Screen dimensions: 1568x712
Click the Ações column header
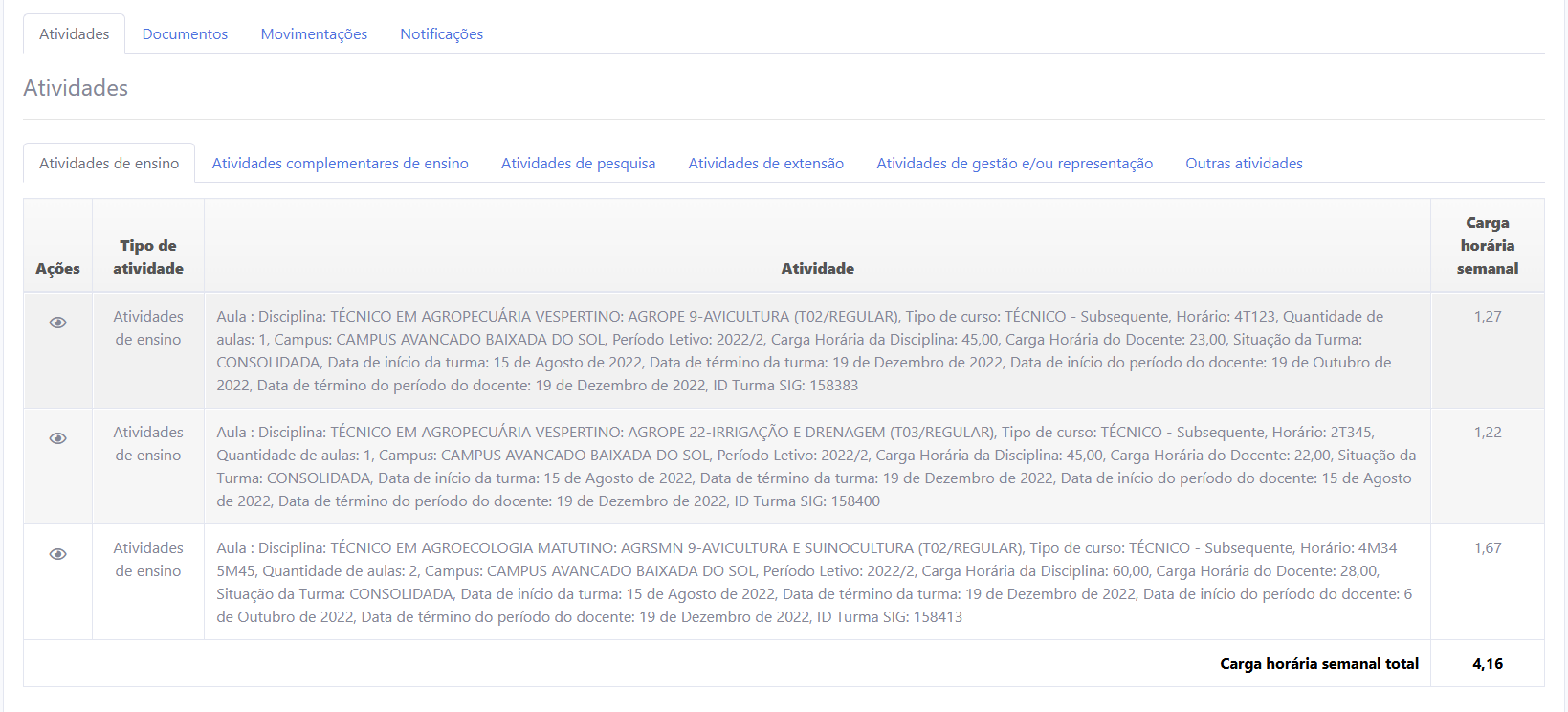point(57,269)
